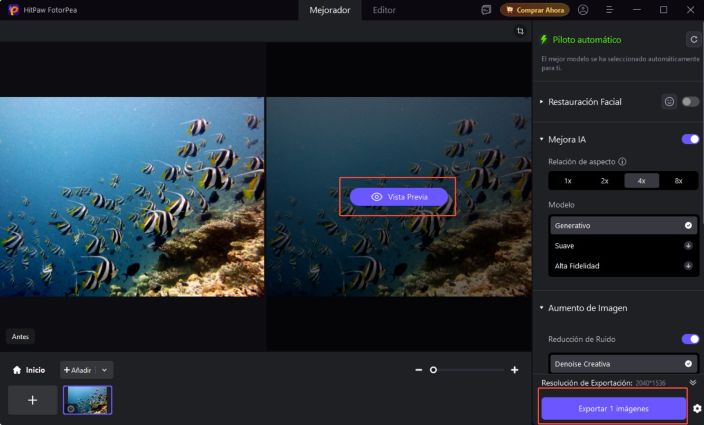
Task: Click the zoom slider handle
Action: [433, 370]
